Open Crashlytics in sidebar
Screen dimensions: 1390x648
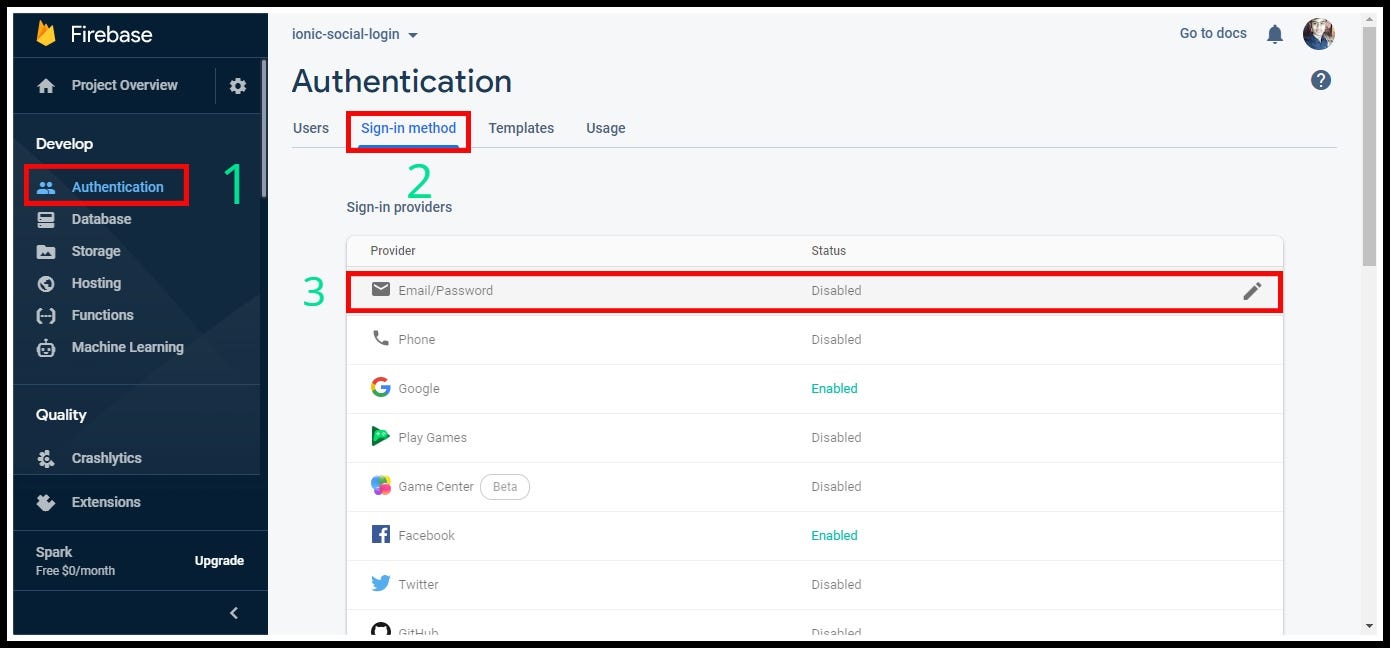pyautogui.click(x=106, y=458)
